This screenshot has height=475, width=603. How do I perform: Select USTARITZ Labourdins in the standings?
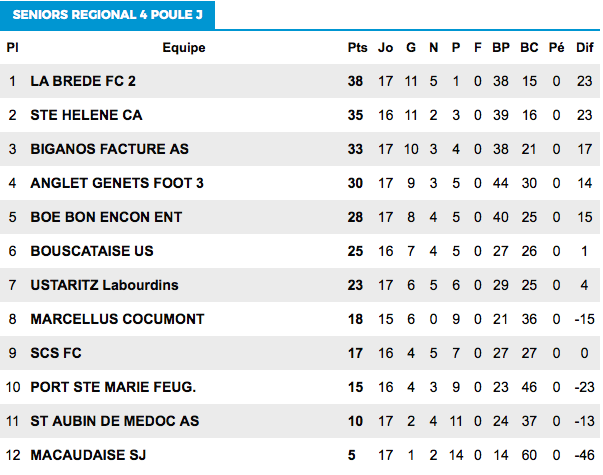(104, 285)
